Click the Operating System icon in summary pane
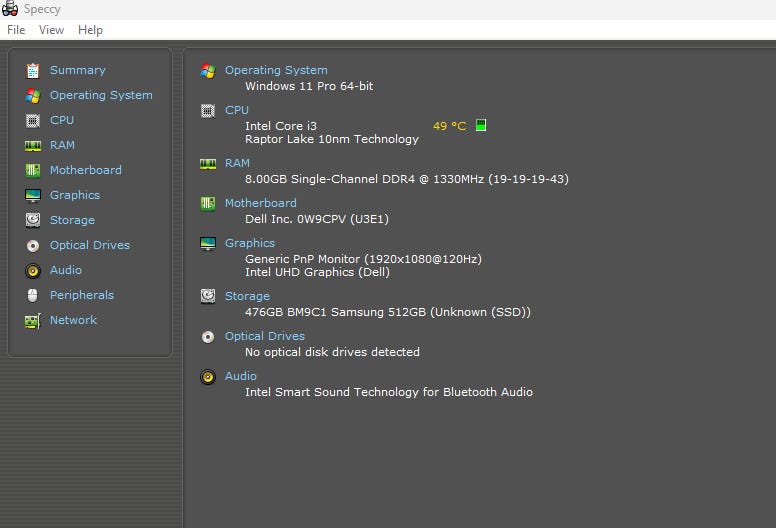This screenshot has width=776, height=528. [x=208, y=71]
